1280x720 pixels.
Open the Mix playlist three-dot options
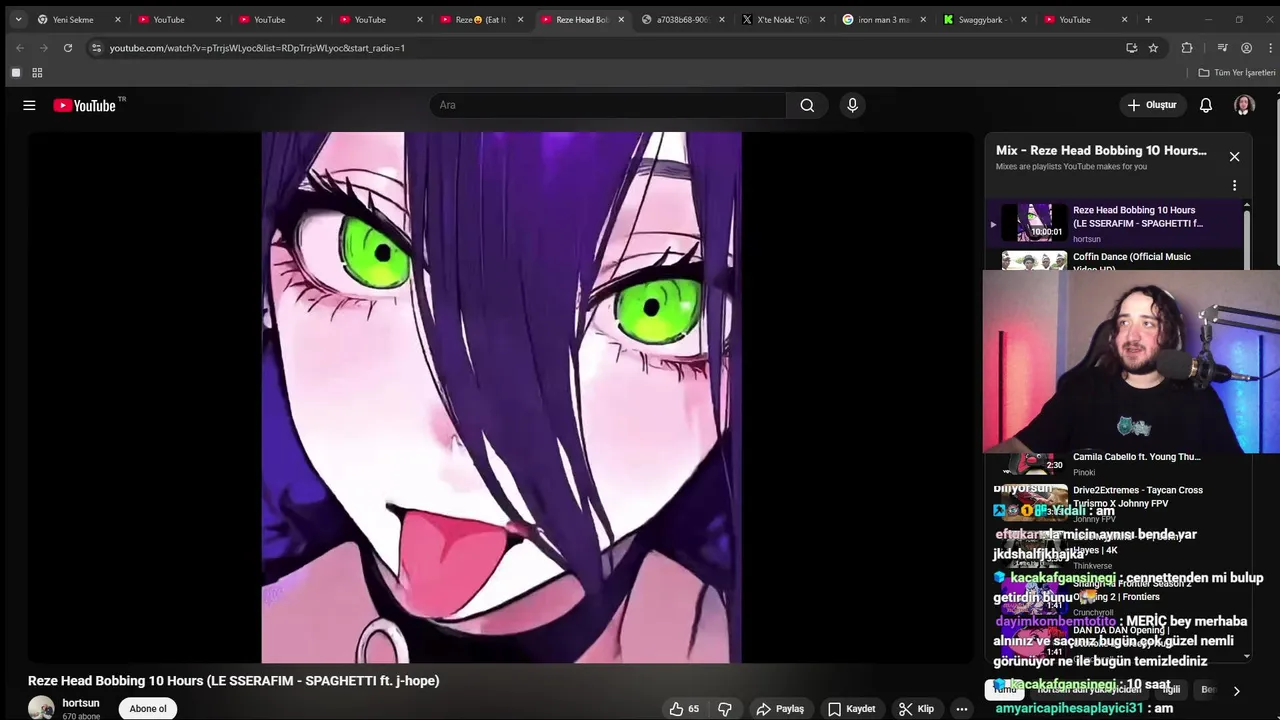(x=1234, y=186)
